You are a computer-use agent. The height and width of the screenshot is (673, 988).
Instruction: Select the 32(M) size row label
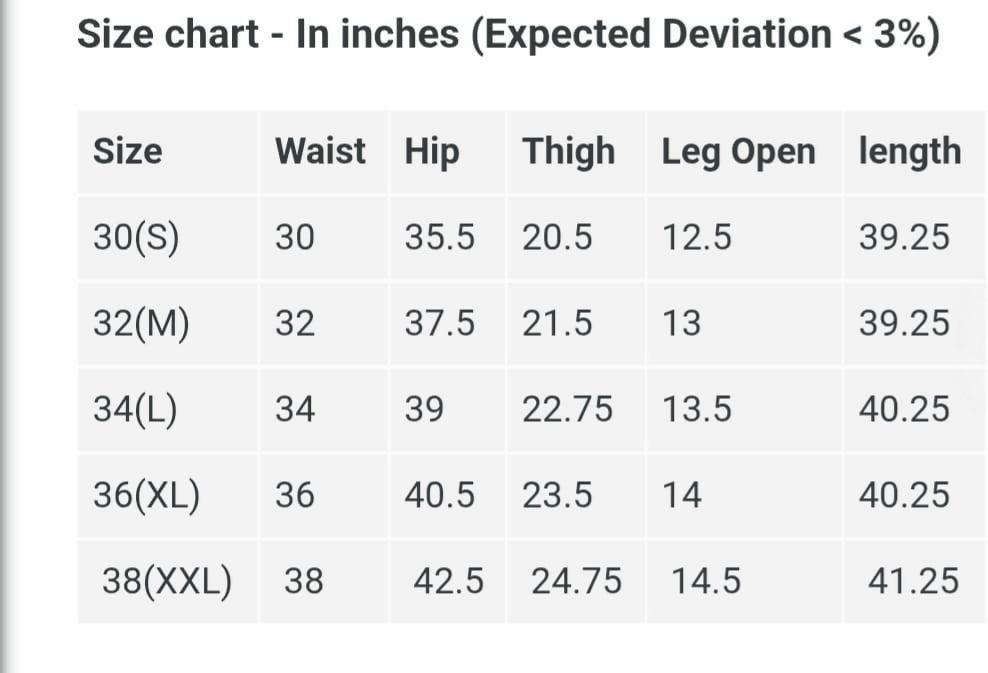point(141,324)
